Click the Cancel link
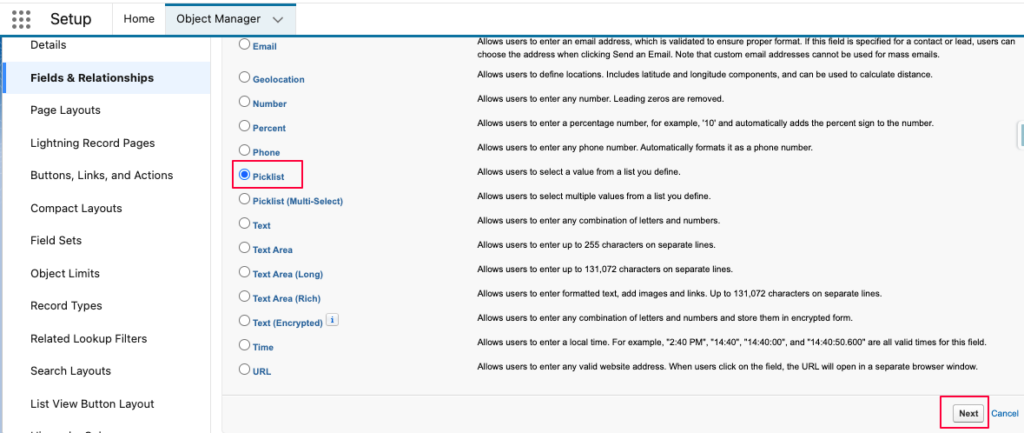This screenshot has width=1024, height=433. point(1004,413)
